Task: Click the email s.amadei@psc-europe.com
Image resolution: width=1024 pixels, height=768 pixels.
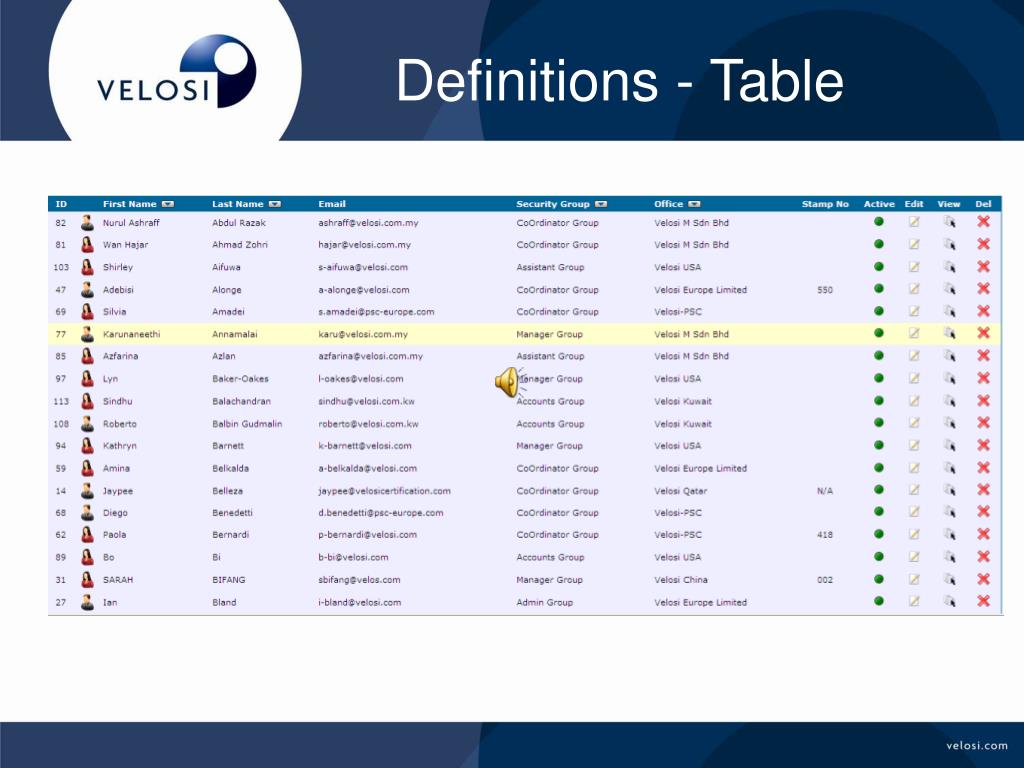Action: click(376, 312)
